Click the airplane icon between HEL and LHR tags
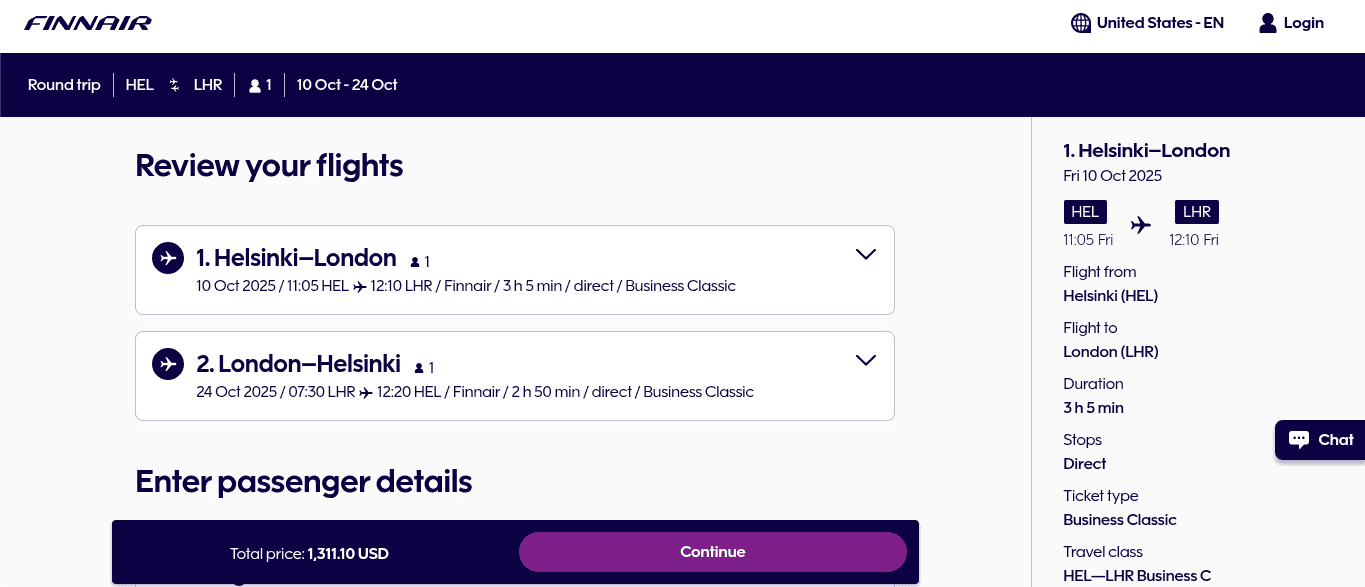 tap(1140, 225)
